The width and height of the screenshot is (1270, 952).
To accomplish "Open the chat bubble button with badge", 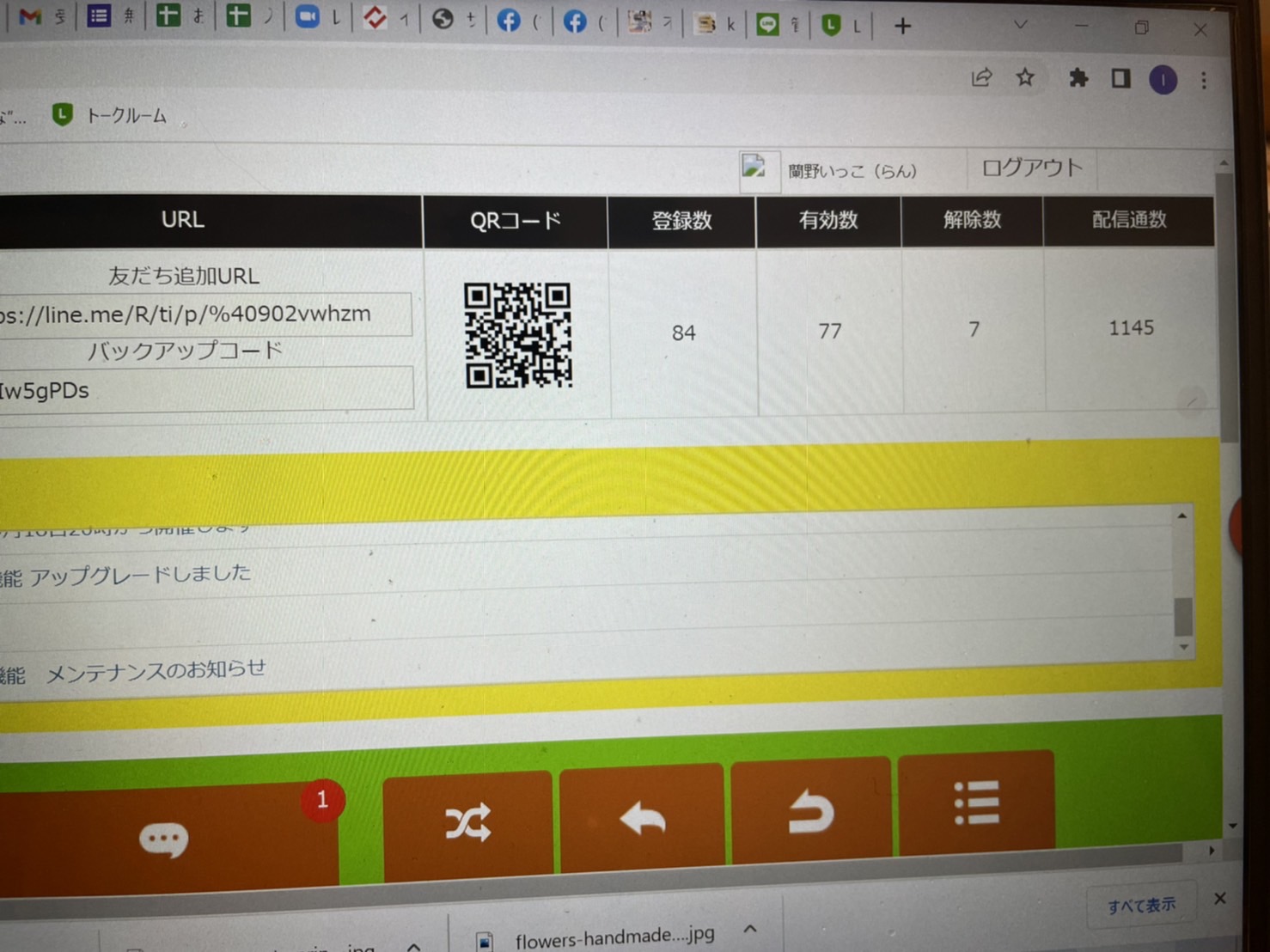I will [168, 837].
